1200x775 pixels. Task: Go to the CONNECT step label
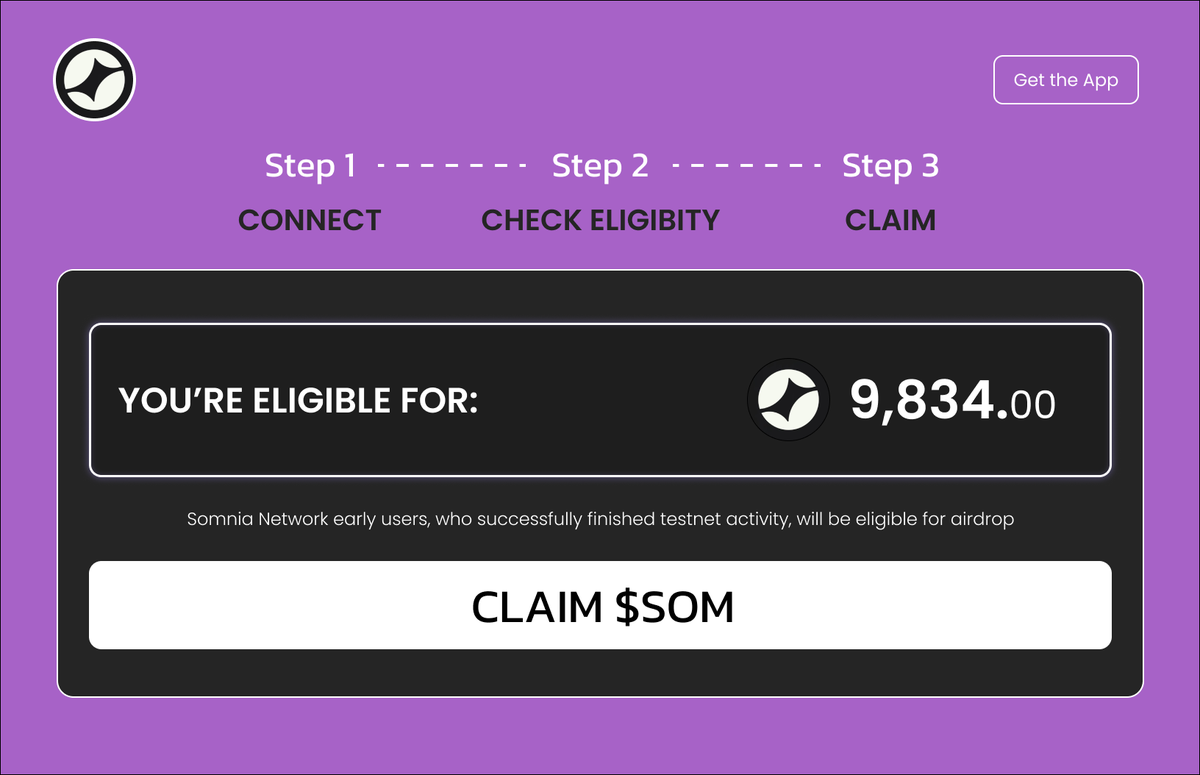(x=310, y=220)
